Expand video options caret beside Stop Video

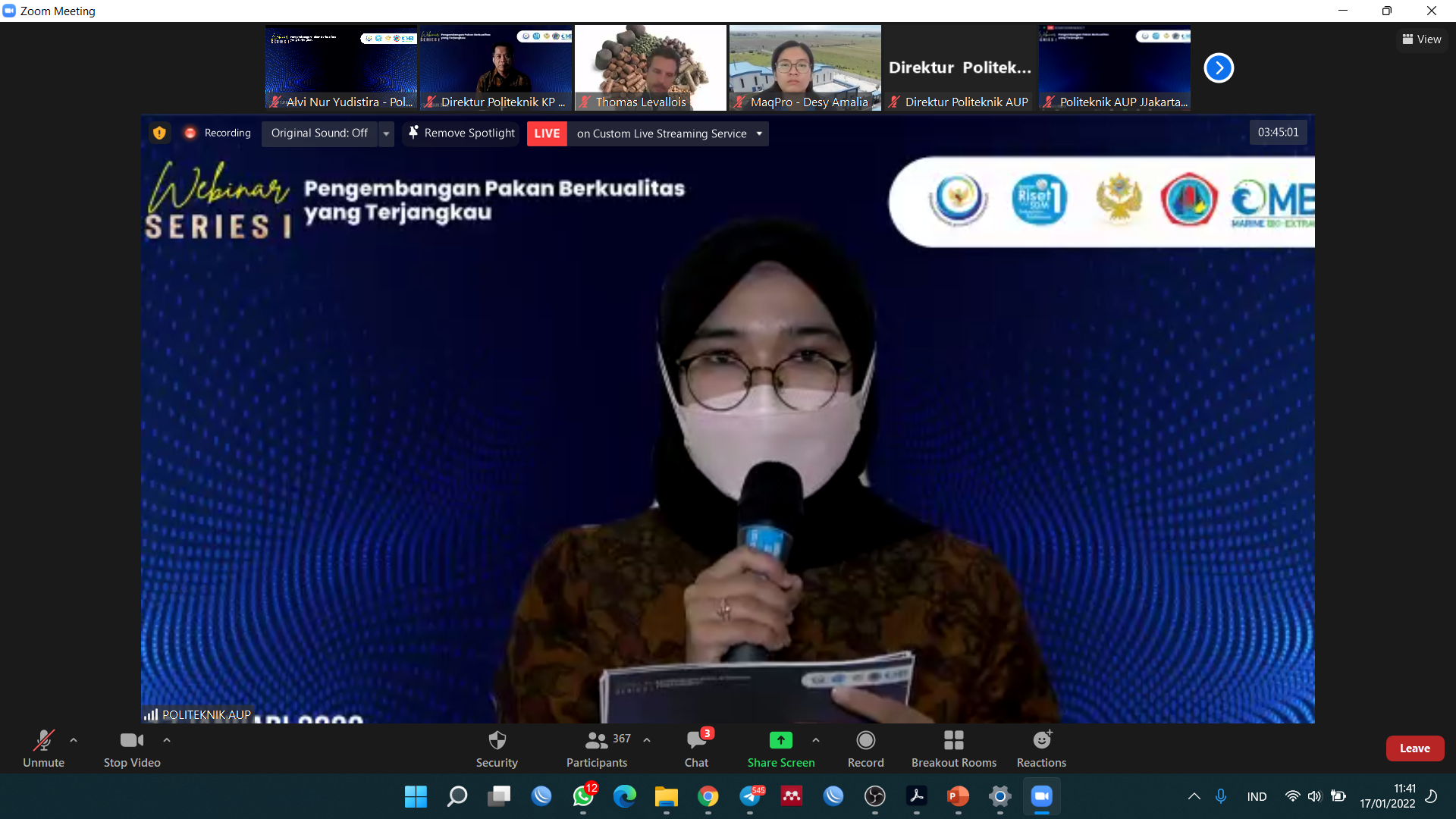pyautogui.click(x=167, y=739)
